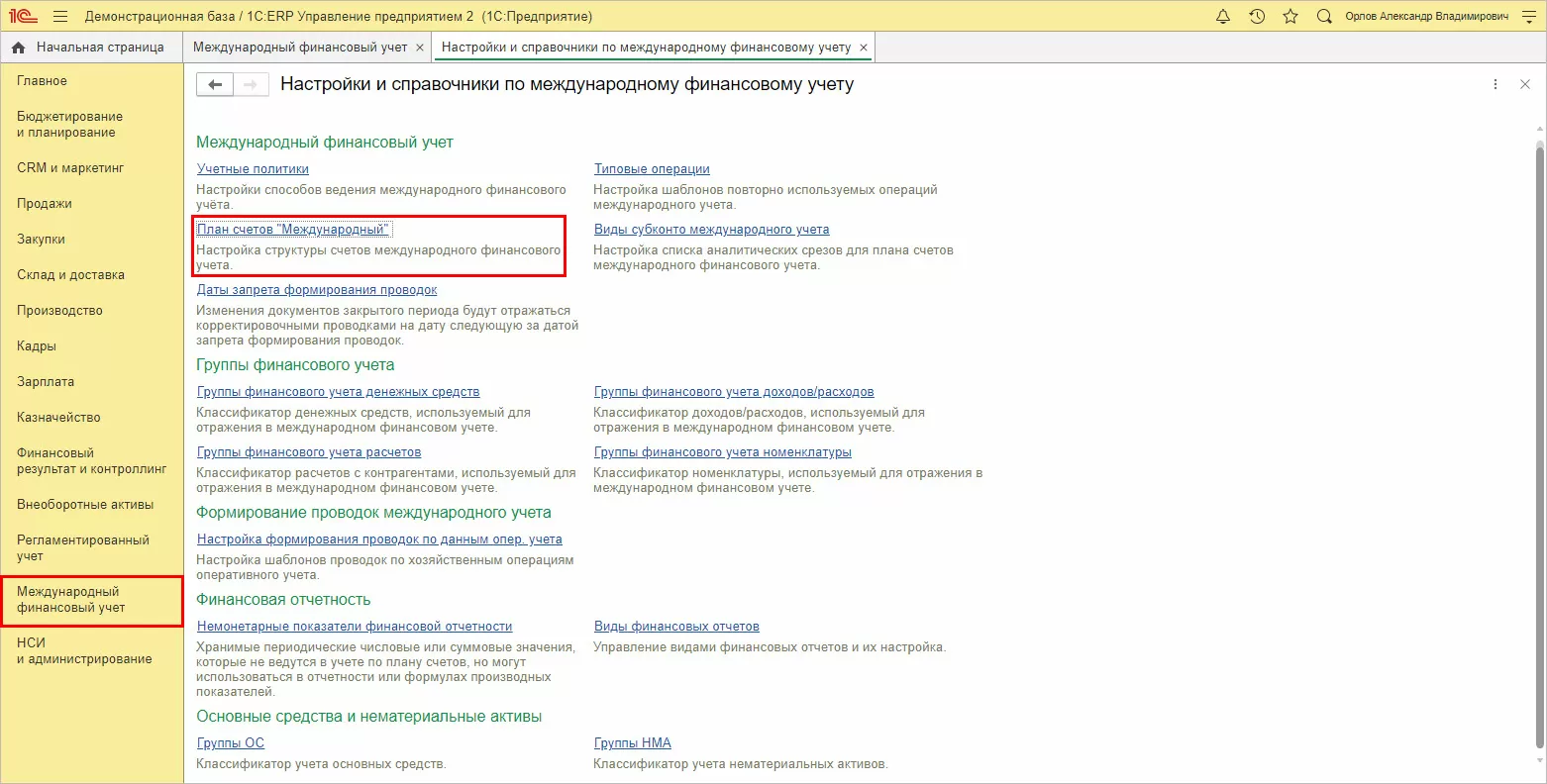
Task: Open Казначейство section
Action: [59, 418]
